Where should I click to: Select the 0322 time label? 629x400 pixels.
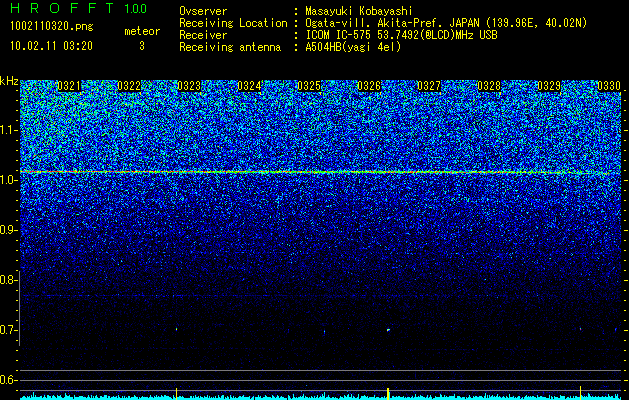(129, 86)
